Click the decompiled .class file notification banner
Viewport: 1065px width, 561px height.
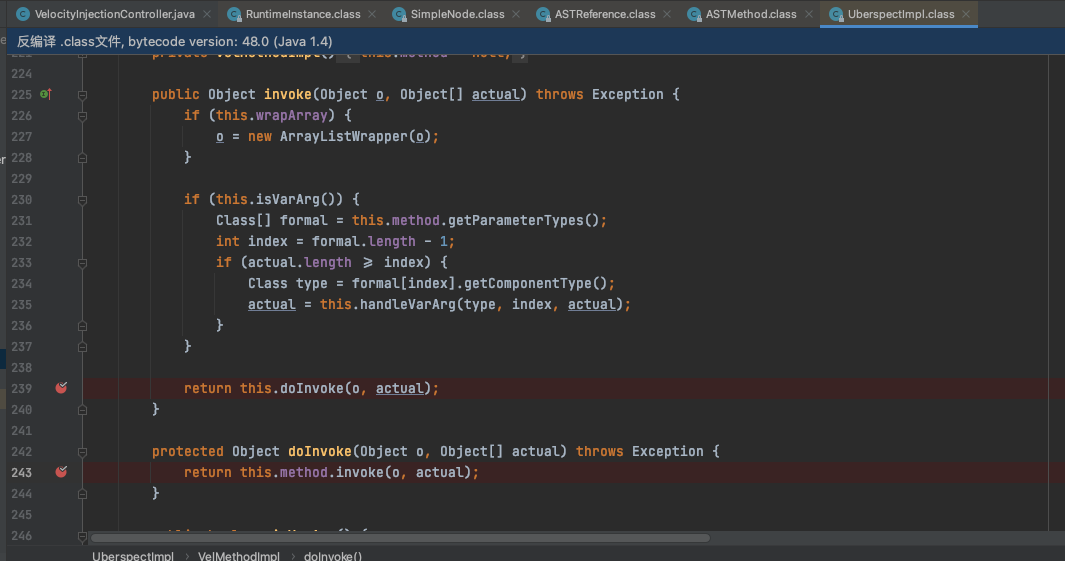[536, 41]
